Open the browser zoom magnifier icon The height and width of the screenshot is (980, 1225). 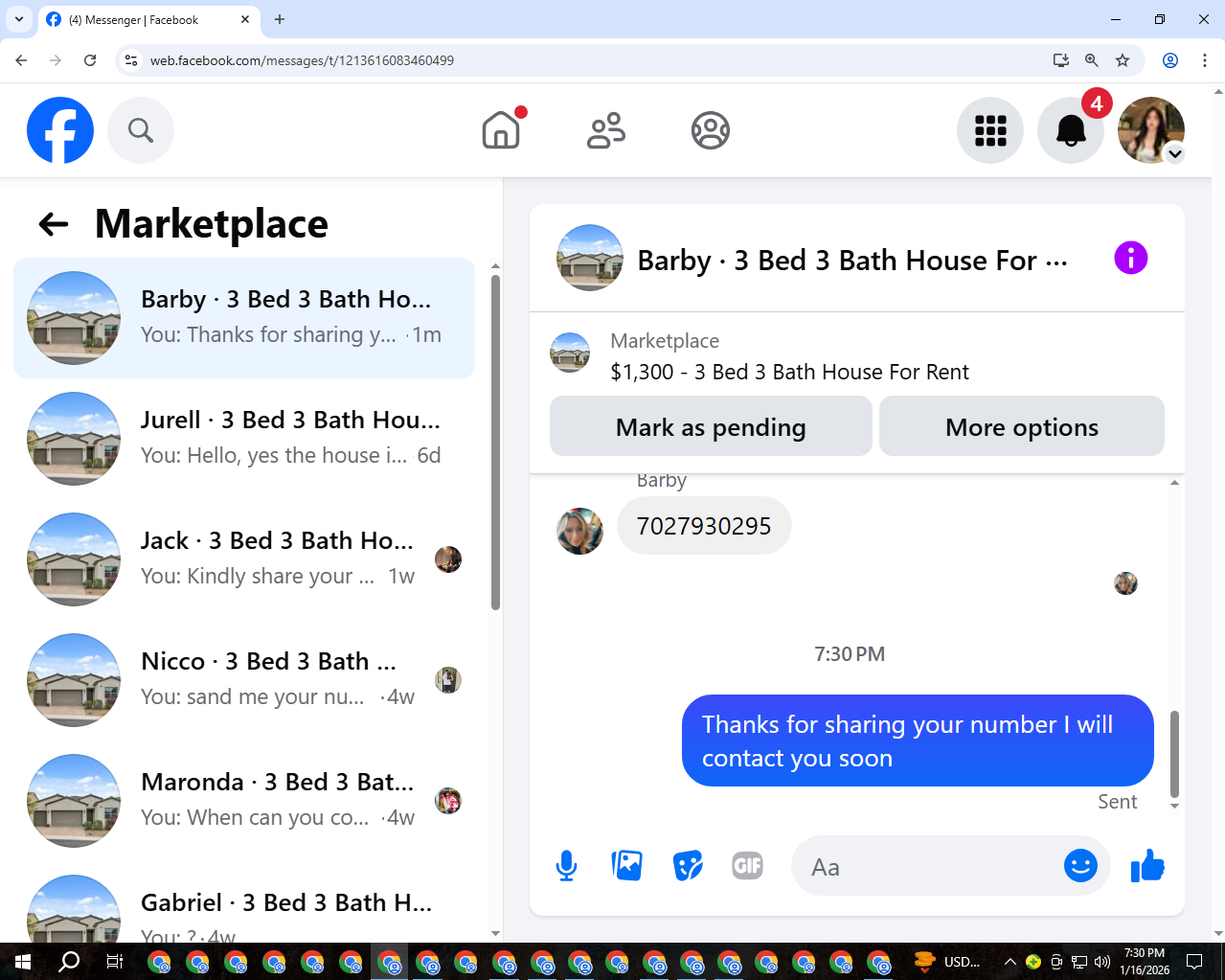click(x=1091, y=60)
